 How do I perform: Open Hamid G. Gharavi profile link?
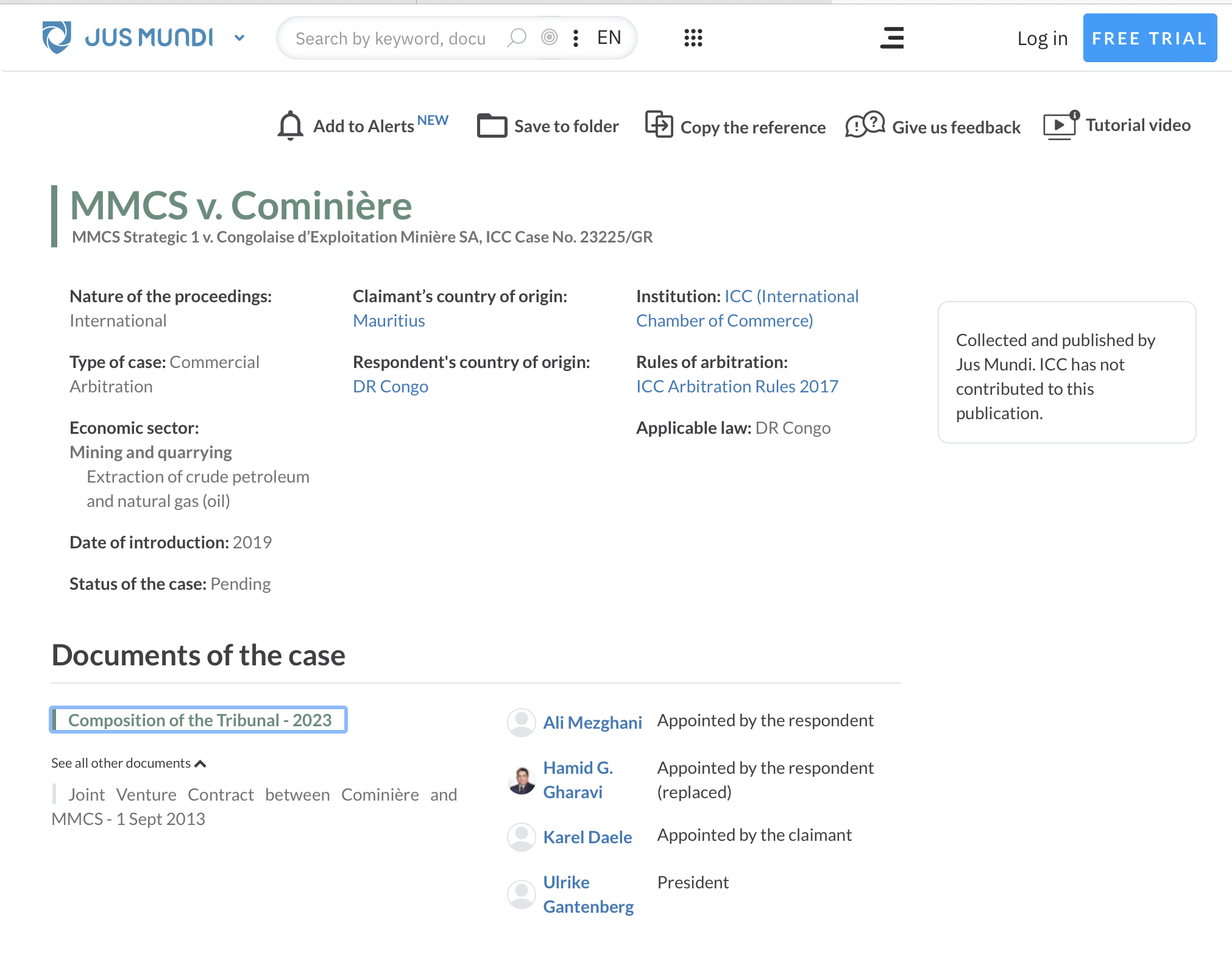[x=578, y=780]
